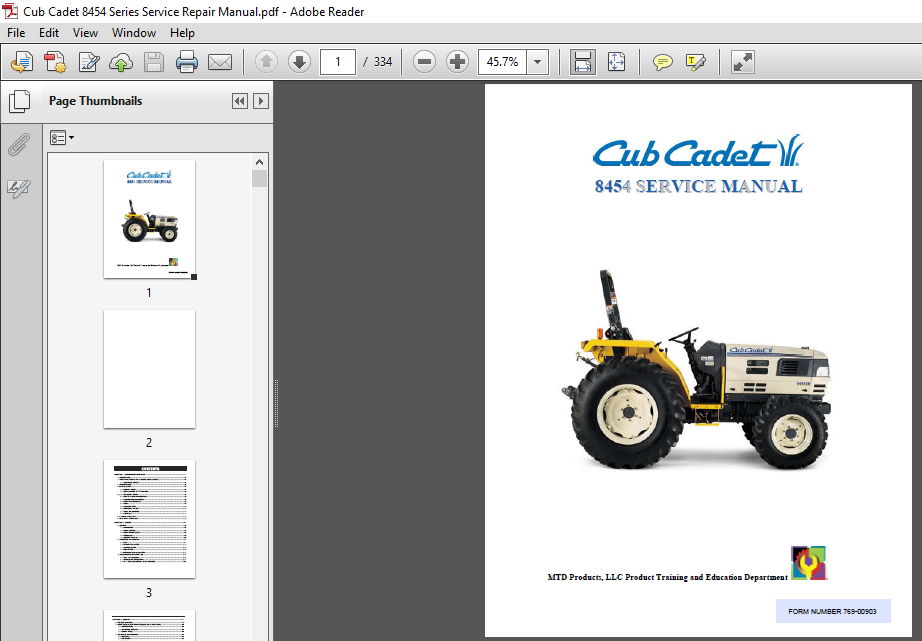
Task: Click the Zoom In plus button
Action: coord(457,62)
